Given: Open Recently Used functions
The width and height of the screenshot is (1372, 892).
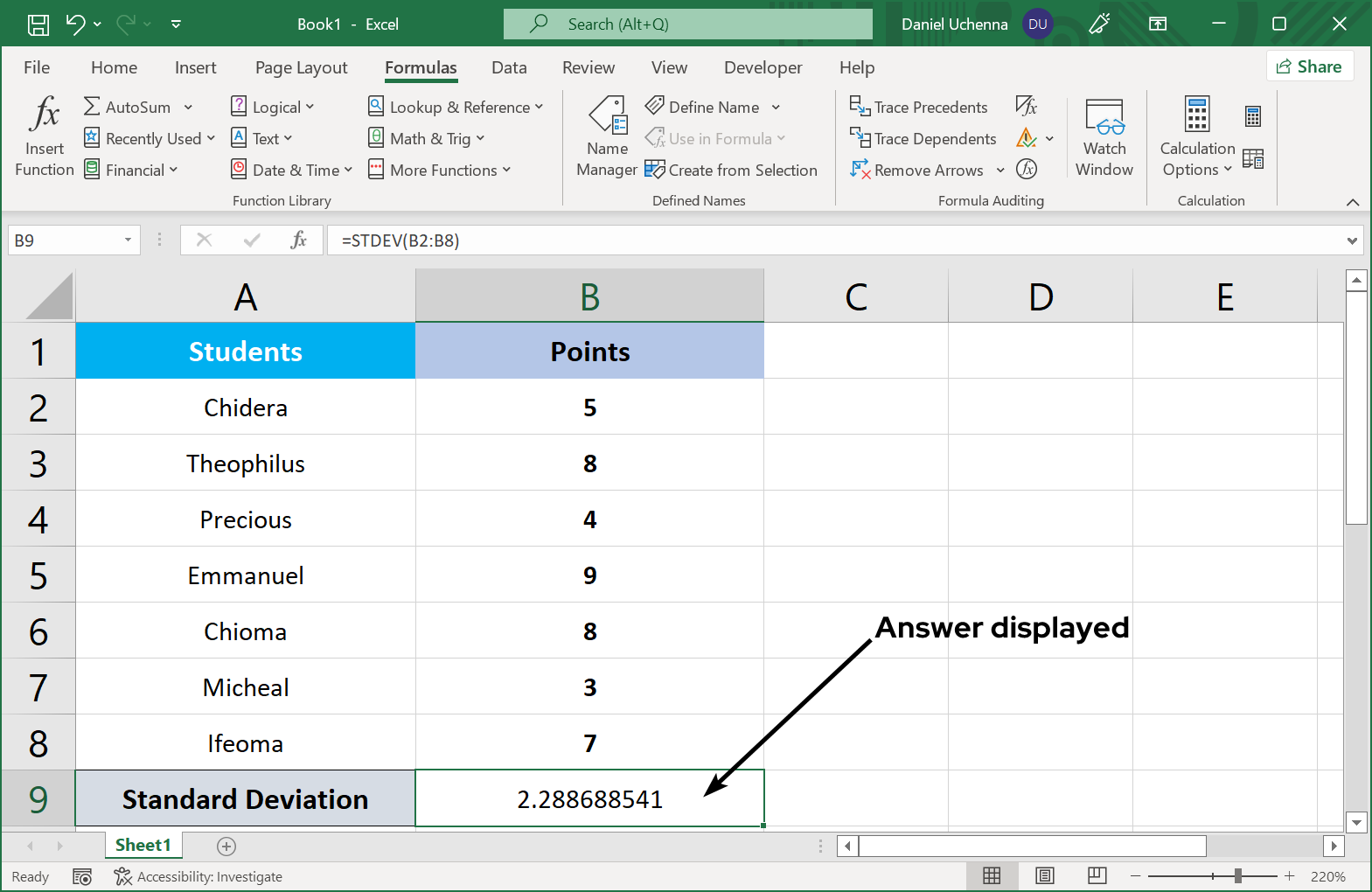Looking at the screenshot, I should coord(149,138).
